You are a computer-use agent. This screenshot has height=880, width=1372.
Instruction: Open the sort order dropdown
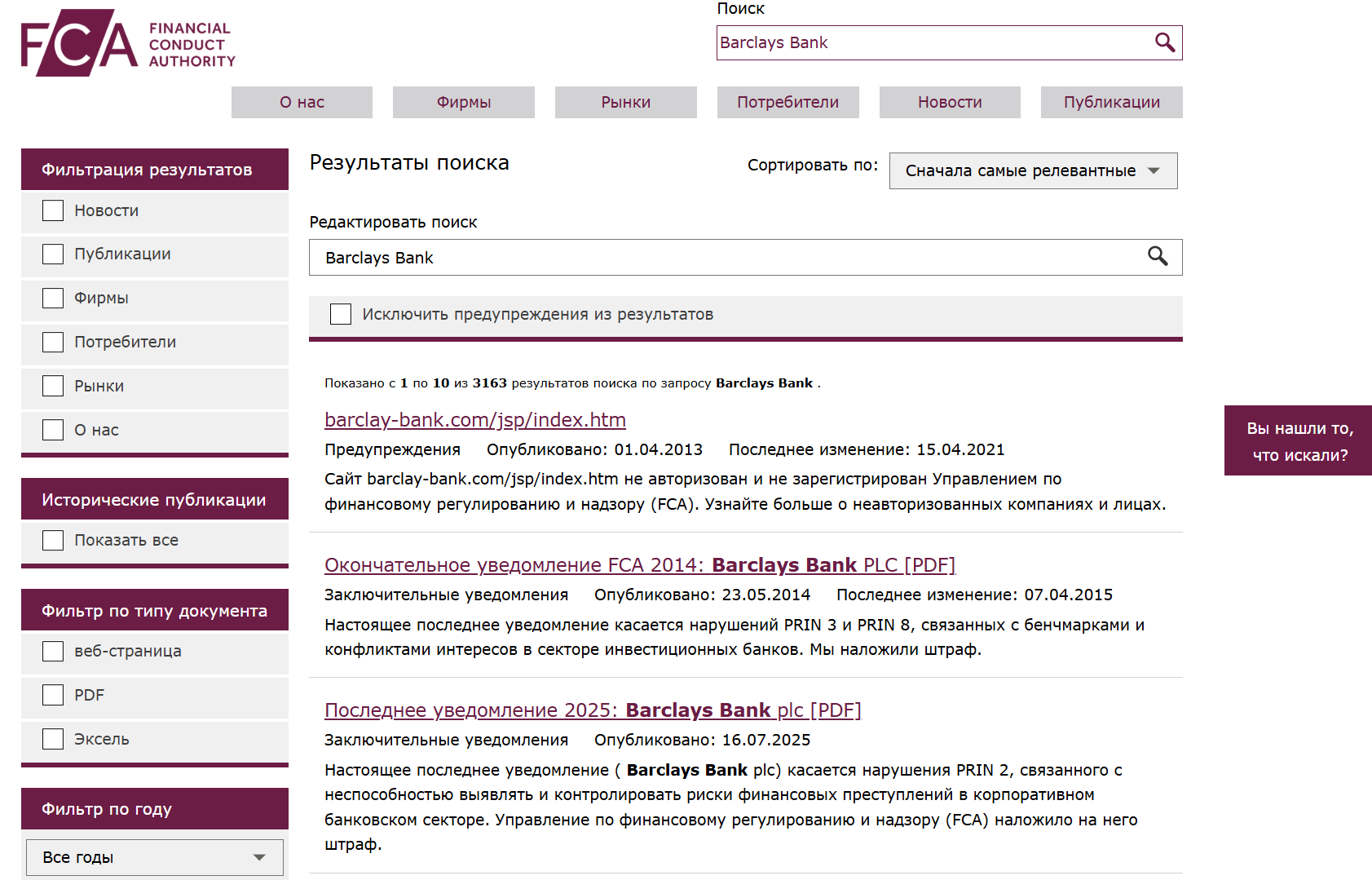[1033, 170]
